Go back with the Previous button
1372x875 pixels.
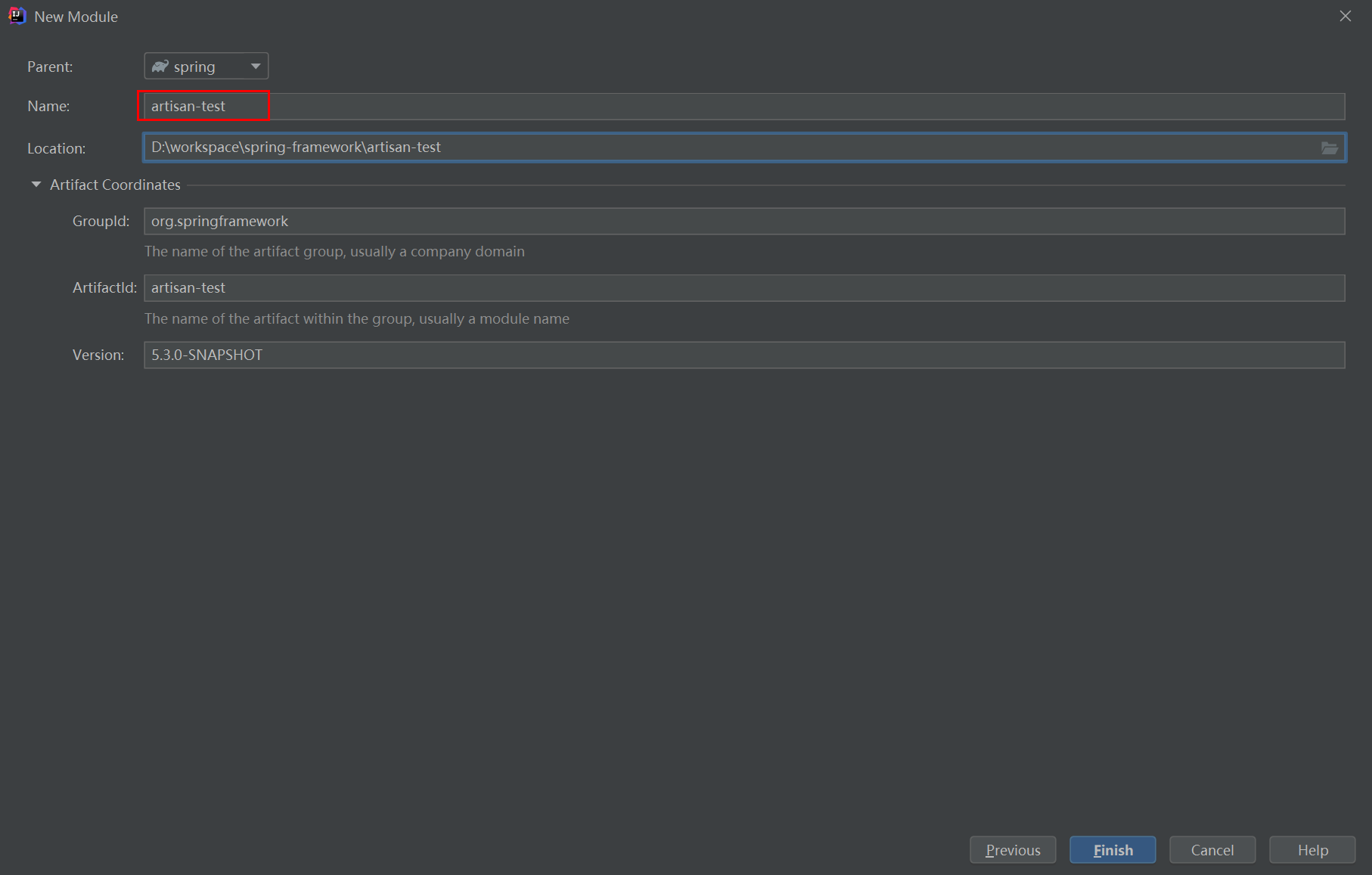[x=1013, y=850]
